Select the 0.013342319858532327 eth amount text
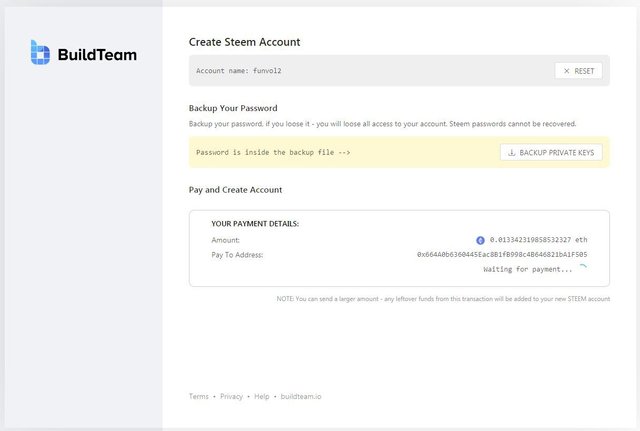 pyautogui.click(x=538, y=240)
